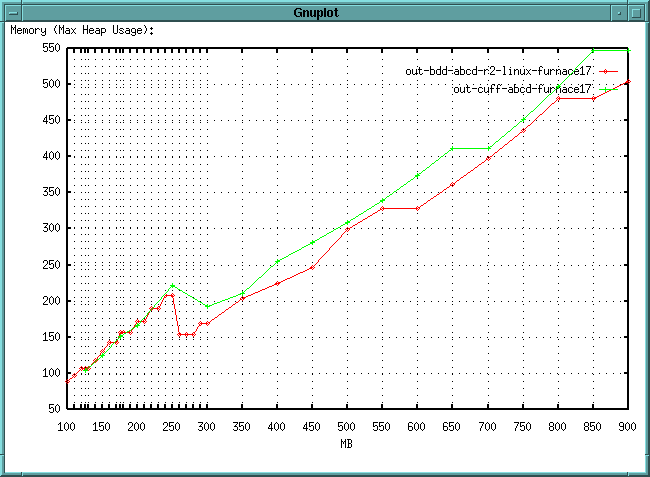Viewport: 650px width, 477px height.
Task: Click the 500 tick on the x-axis
Action: click(x=347, y=426)
